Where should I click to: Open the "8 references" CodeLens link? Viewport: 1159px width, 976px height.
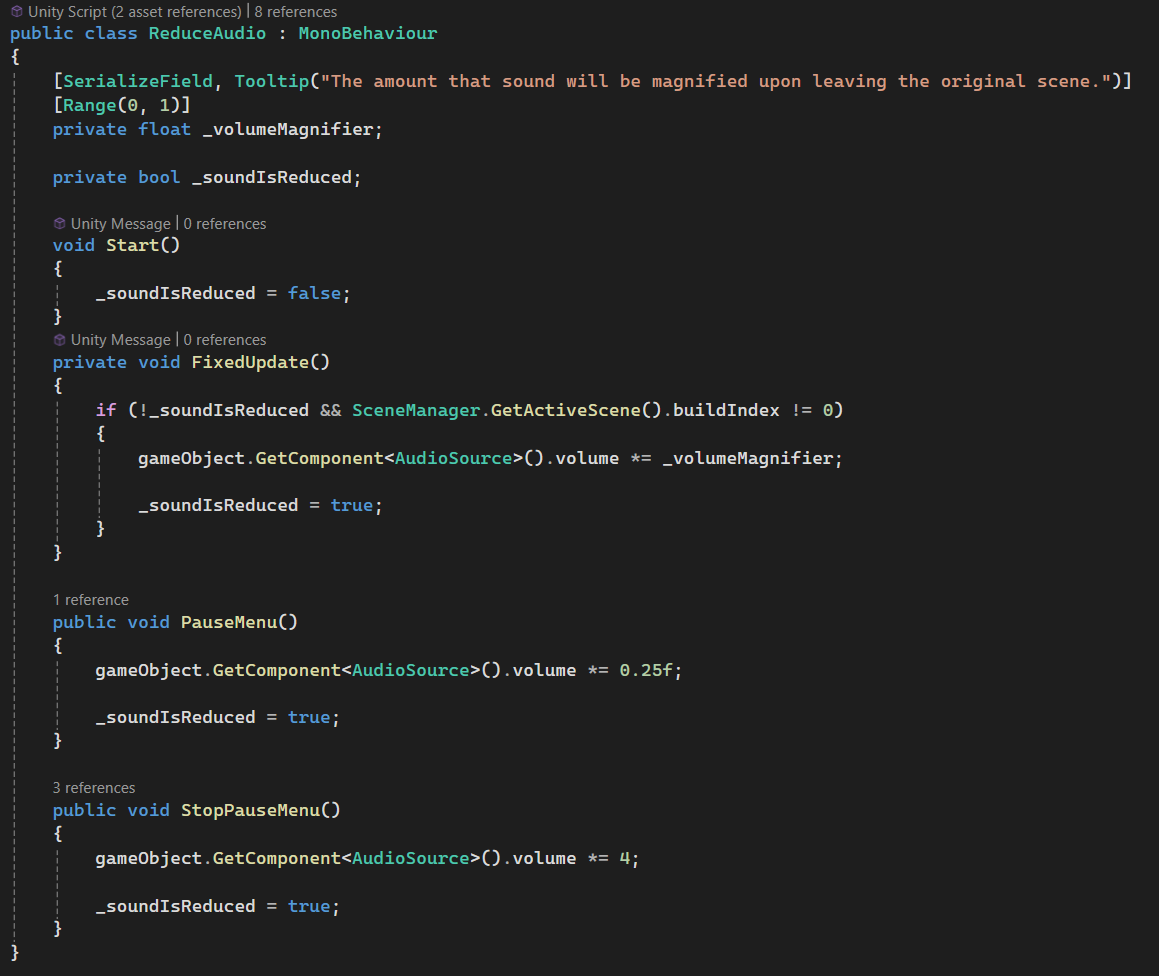point(296,12)
